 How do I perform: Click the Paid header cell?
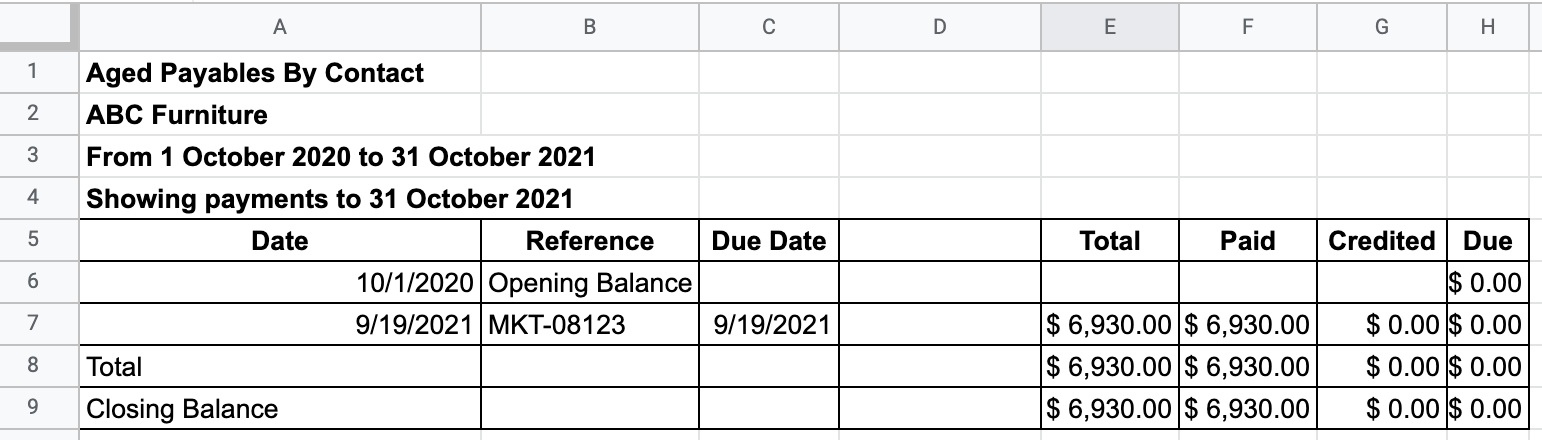point(1248,241)
